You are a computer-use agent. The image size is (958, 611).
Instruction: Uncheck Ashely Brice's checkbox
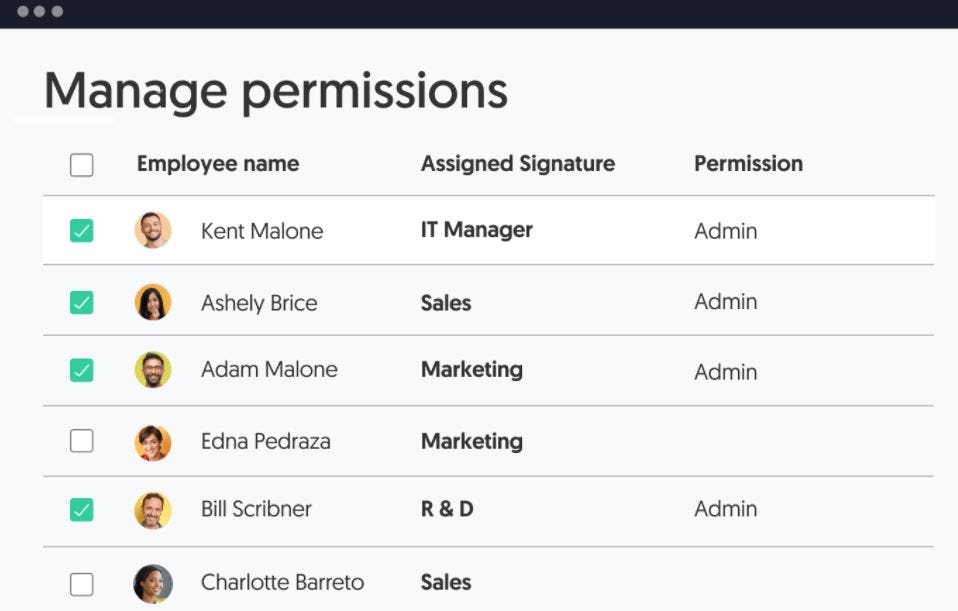(x=81, y=302)
